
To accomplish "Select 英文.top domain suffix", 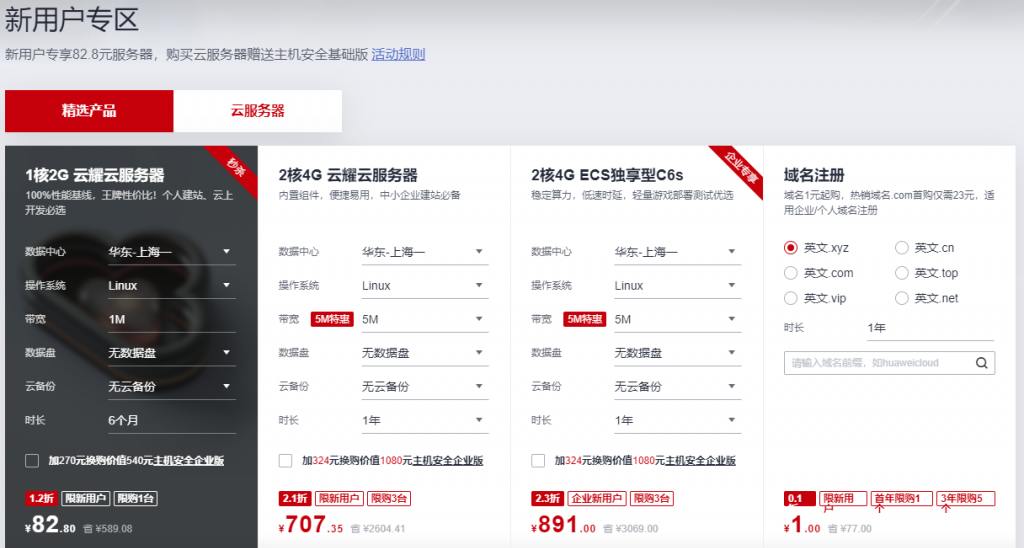I will (x=901, y=273).
